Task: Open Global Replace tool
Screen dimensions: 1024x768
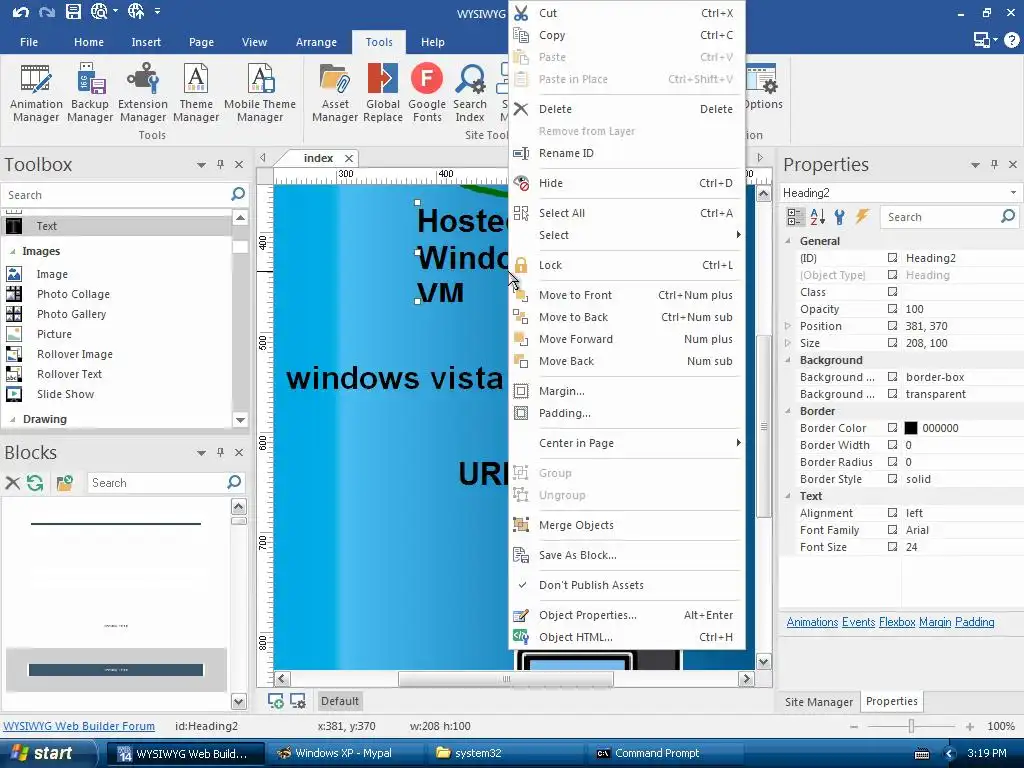Action: click(383, 92)
